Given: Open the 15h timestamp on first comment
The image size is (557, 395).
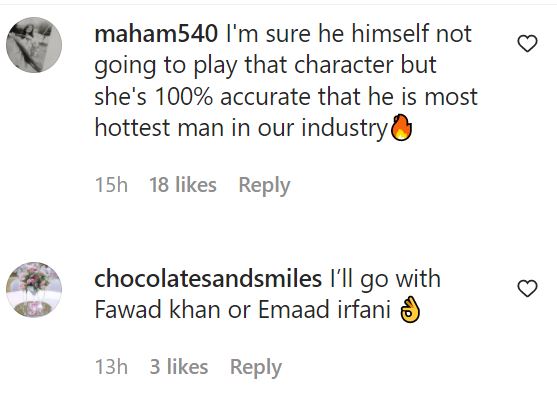Looking at the screenshot, I should (111, 185).
